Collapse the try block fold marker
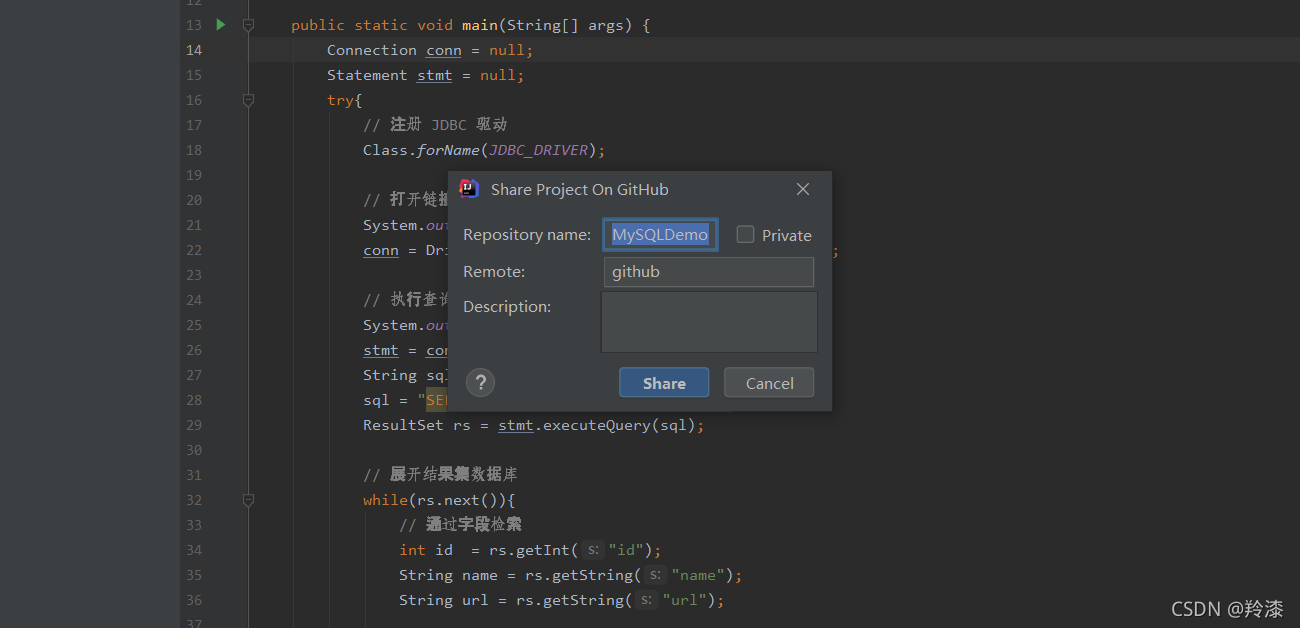 [x=248, y=100]
